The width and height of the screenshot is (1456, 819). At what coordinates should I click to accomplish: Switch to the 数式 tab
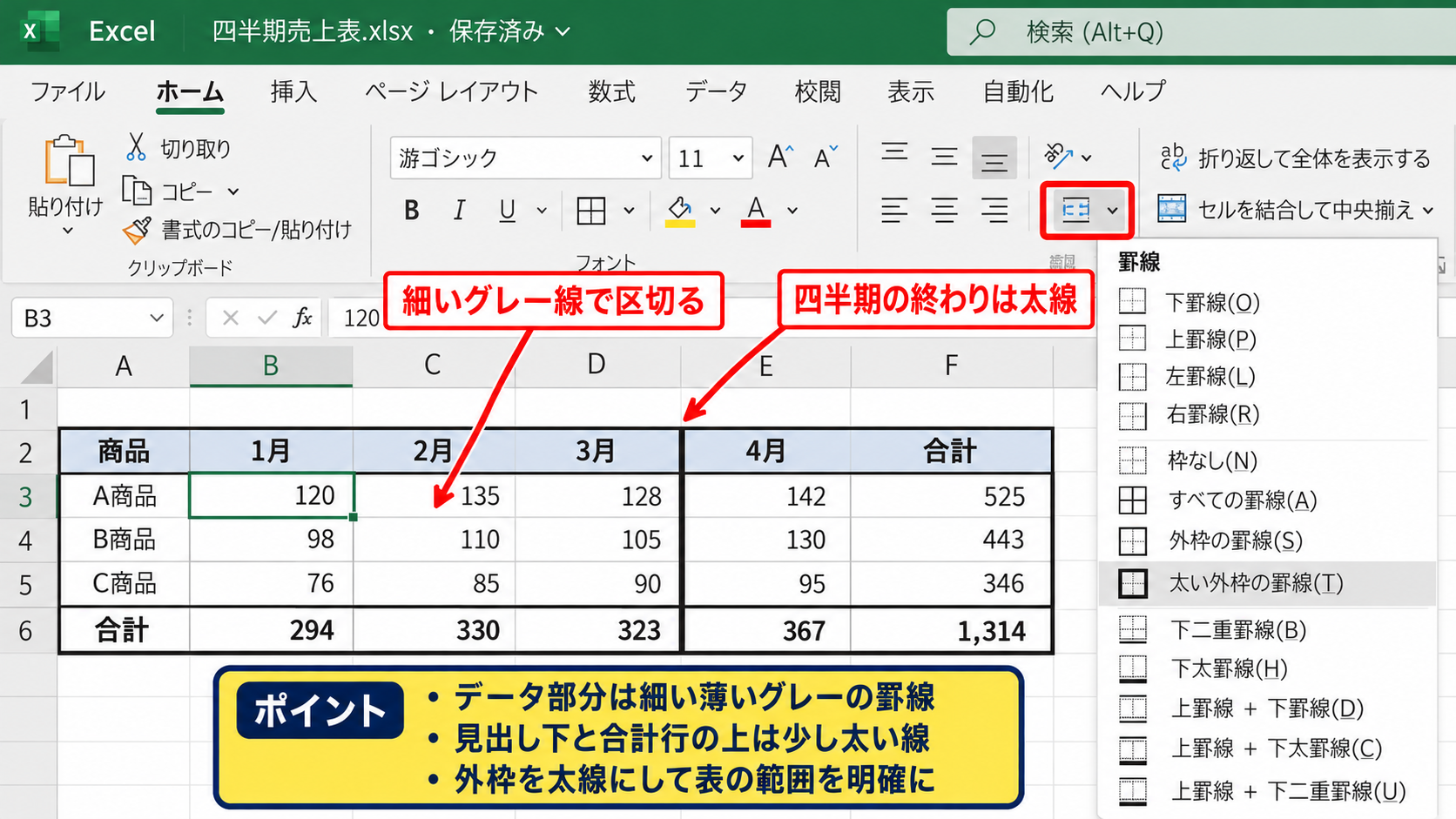point(611,91)
